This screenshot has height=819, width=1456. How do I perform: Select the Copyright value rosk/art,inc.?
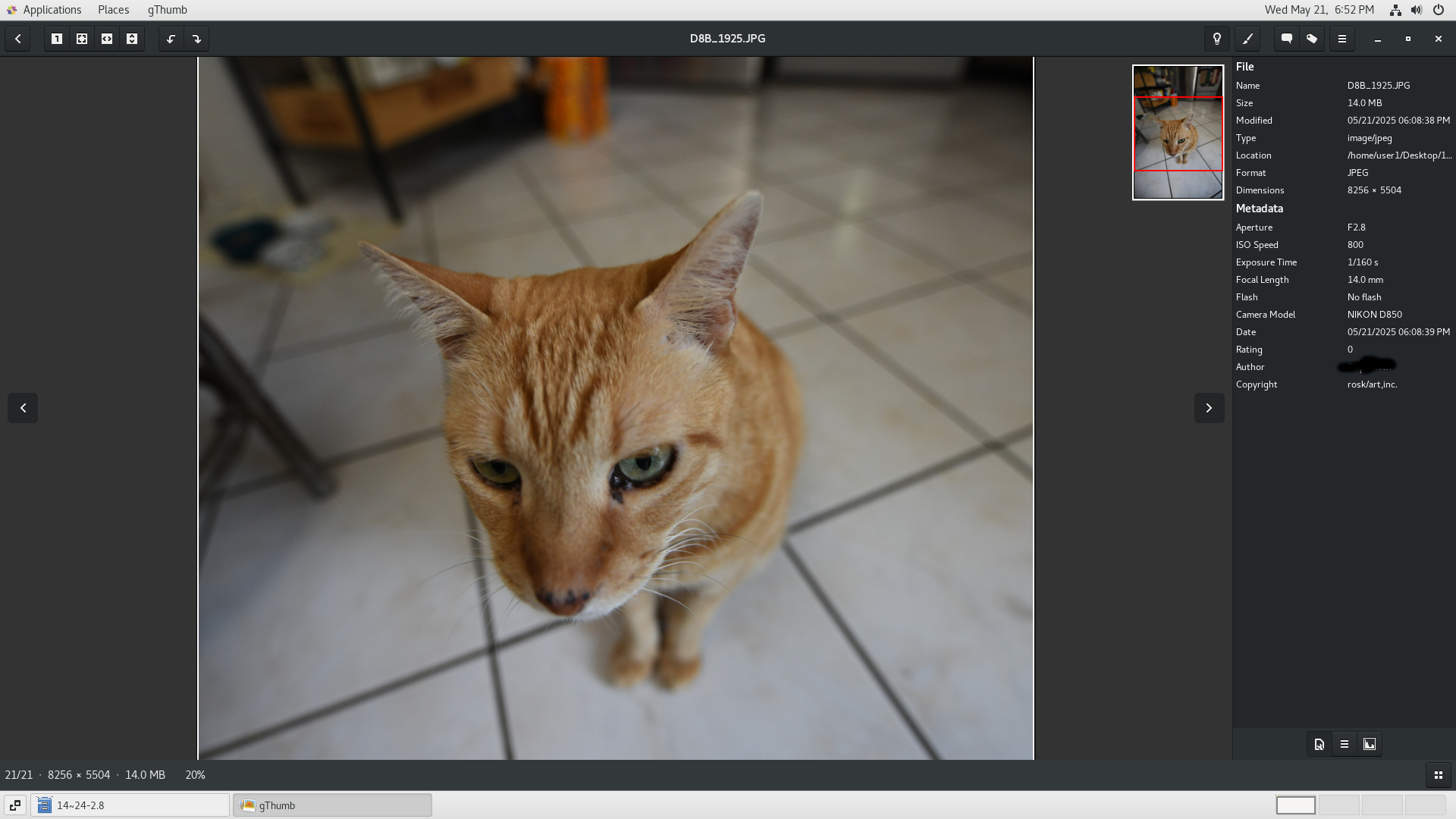(1372, 384)
